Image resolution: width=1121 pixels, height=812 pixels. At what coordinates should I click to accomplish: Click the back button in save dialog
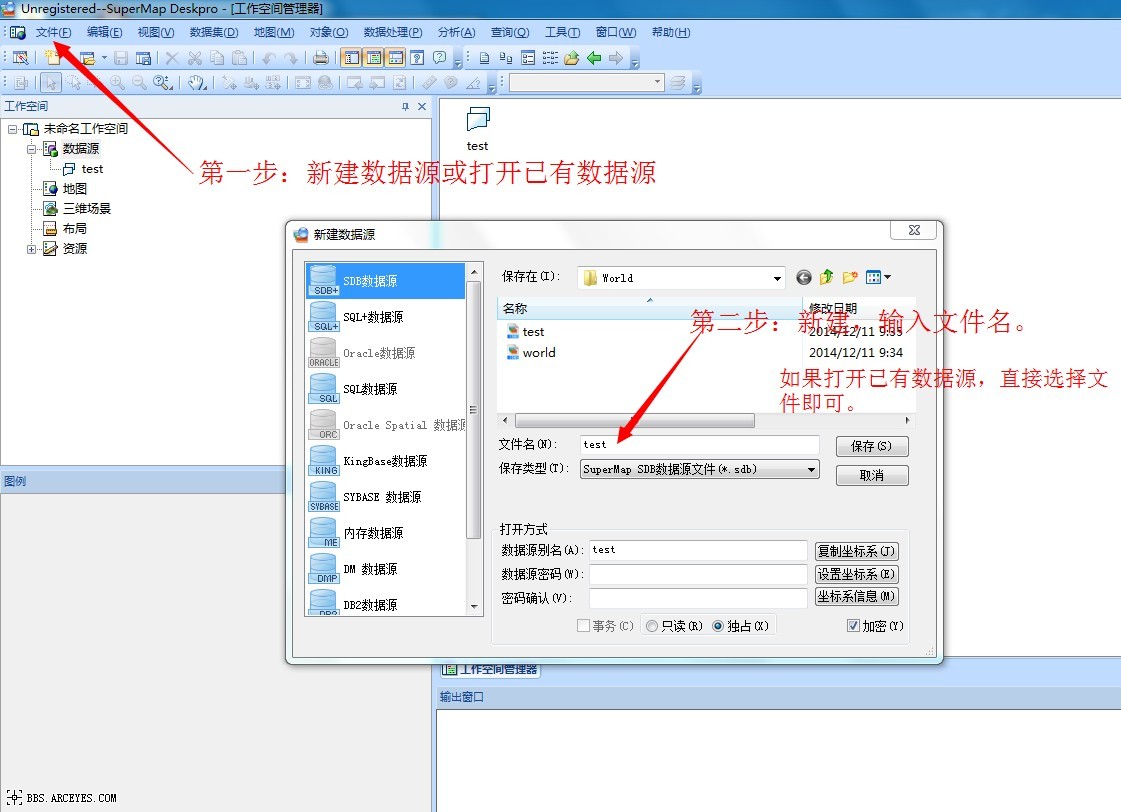pos(804,277)
